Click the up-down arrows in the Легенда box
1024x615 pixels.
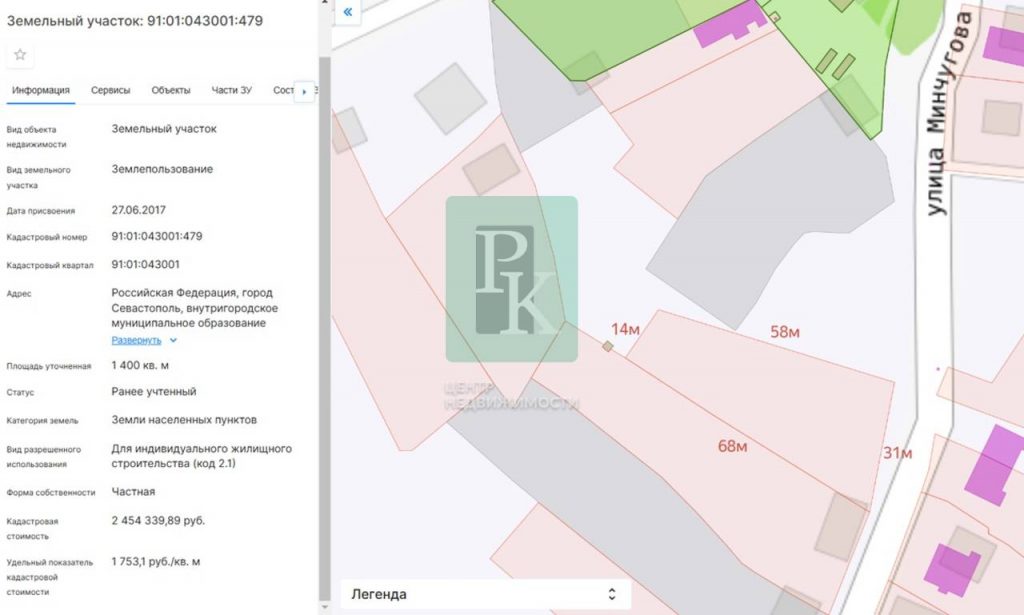click(612, 594)
